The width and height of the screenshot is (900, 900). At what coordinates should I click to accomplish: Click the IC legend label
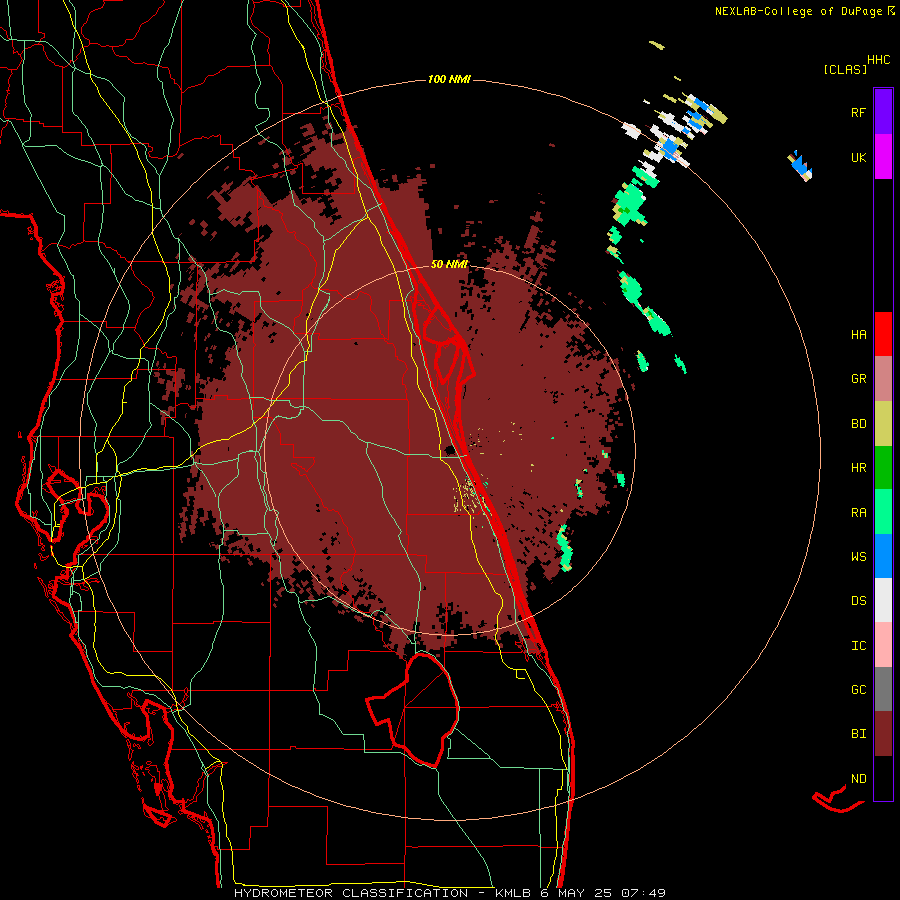click(x=858, y=646)
